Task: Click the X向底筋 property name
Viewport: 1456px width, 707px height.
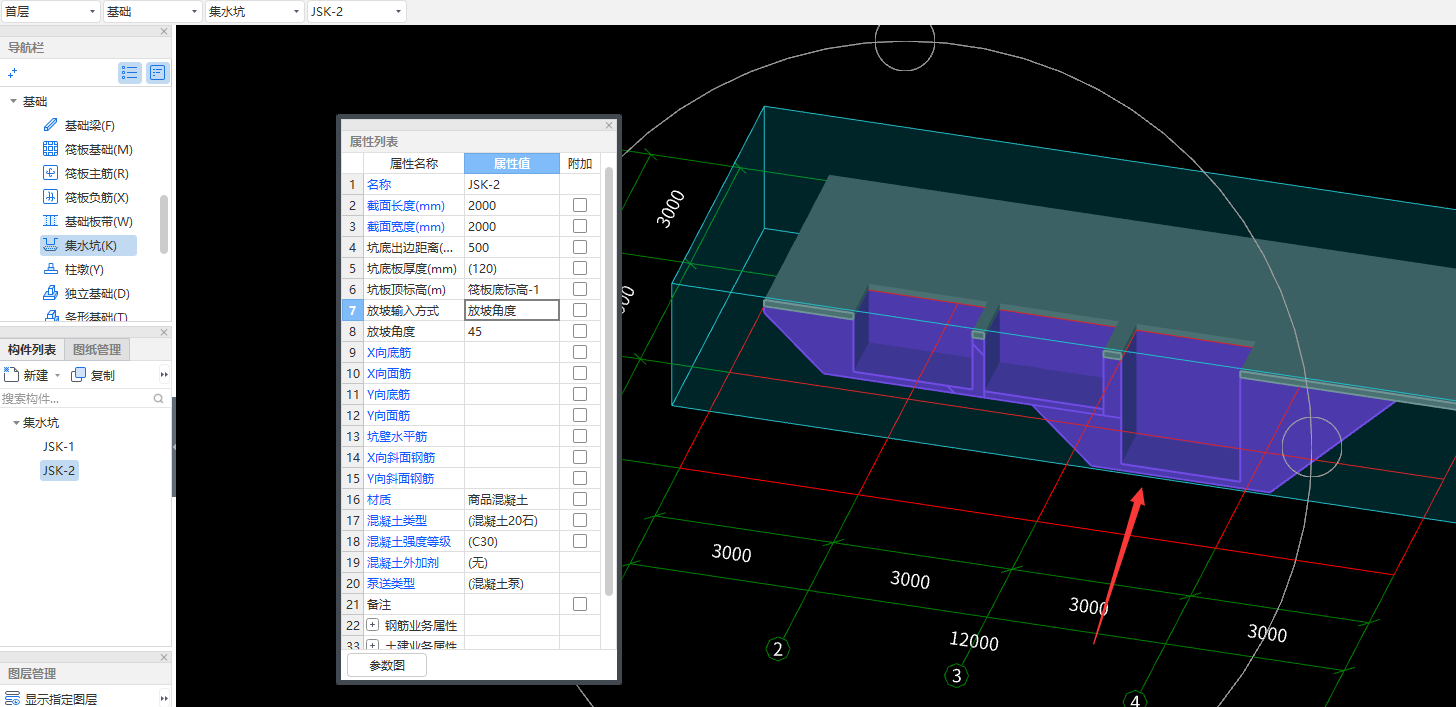Action: 389,352
